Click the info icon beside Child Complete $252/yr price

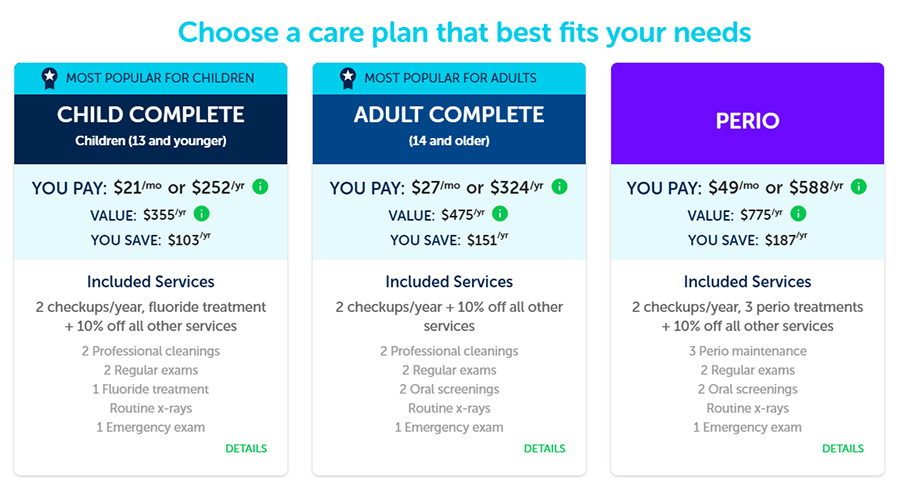pyautogui.click(x=260, y=187)
